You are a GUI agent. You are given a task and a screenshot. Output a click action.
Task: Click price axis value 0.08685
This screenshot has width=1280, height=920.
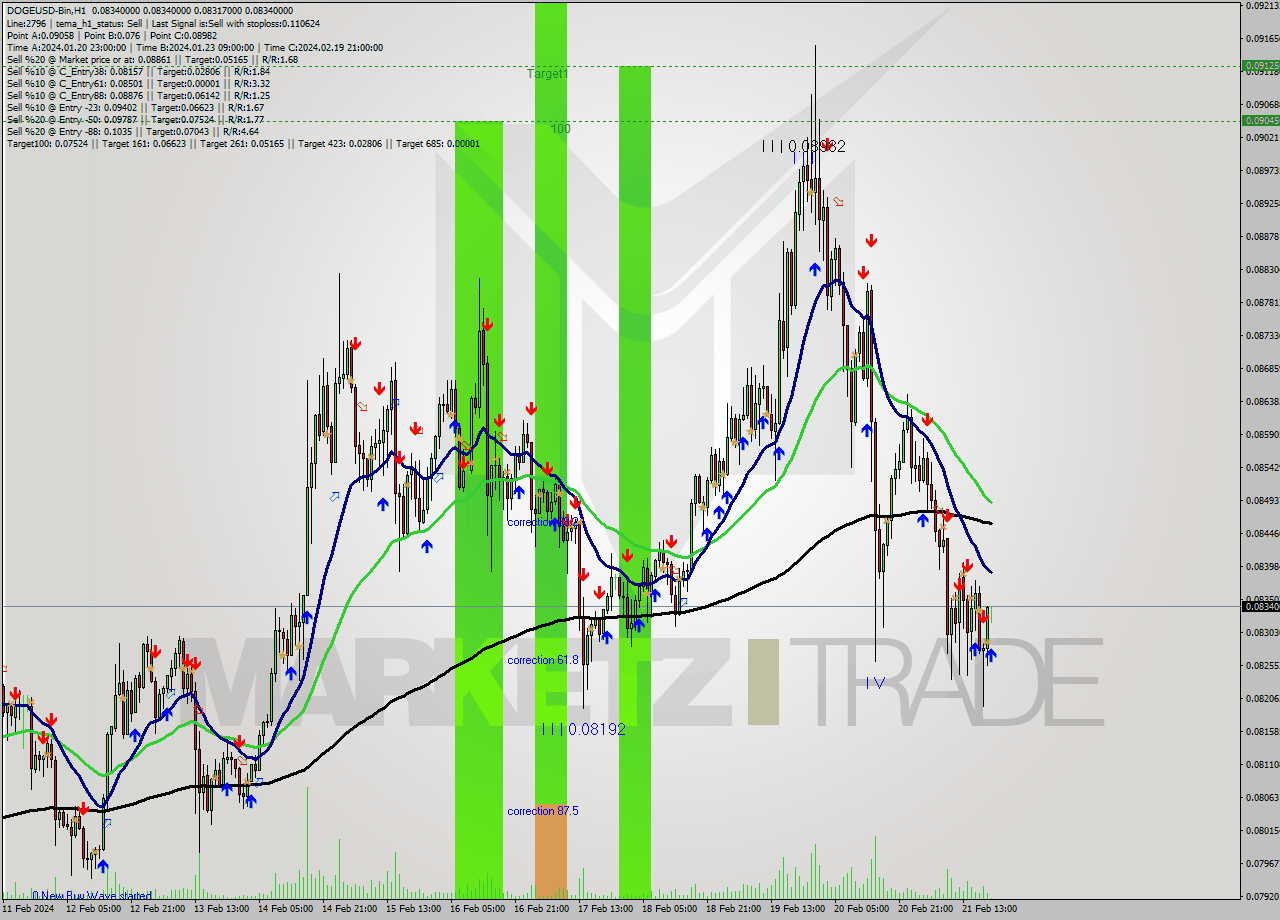[x=1263, y=368]
